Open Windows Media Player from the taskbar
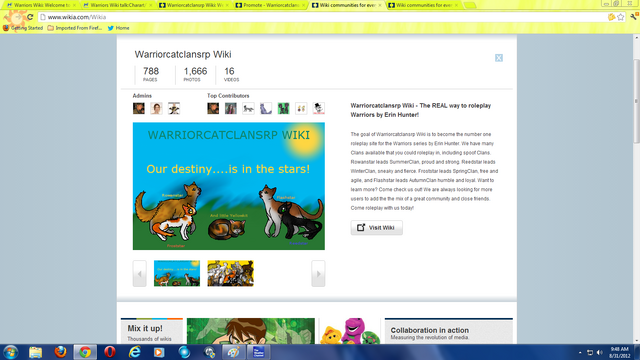This screenshot has height=360, width=640. (159, 352)
